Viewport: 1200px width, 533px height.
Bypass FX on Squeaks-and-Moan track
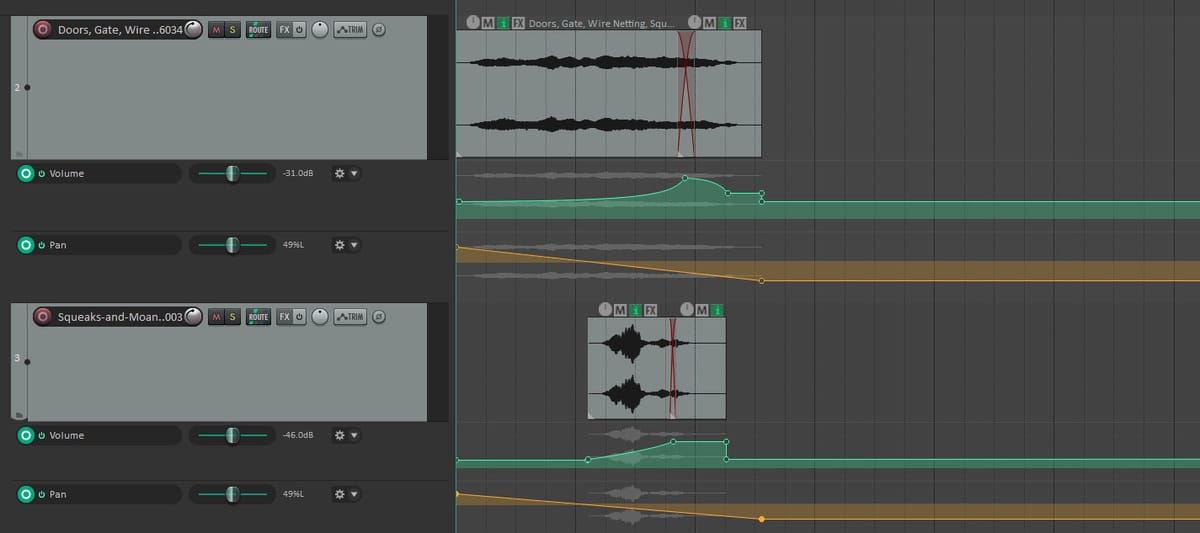[299, 316]
